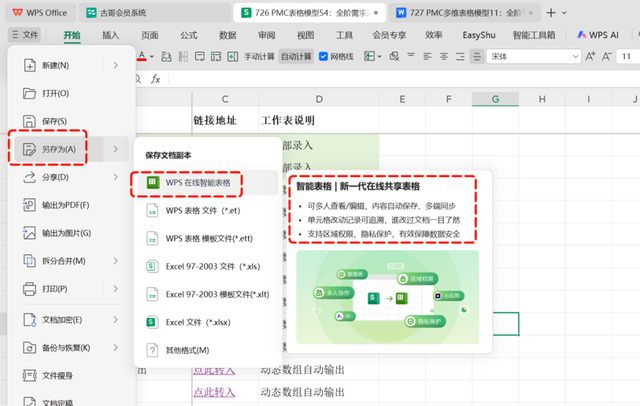Click the highlighted justify alignment icon
The height and width of the screenshot is (406, 640).
pyautogui.click(x=476, y=56)
